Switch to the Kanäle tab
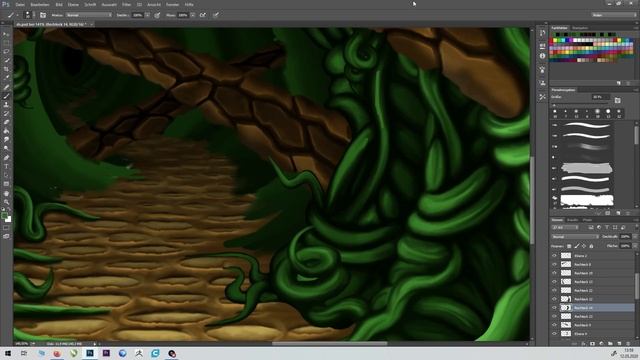The height and width of the screenshot is (360, 640). (573, 220)
